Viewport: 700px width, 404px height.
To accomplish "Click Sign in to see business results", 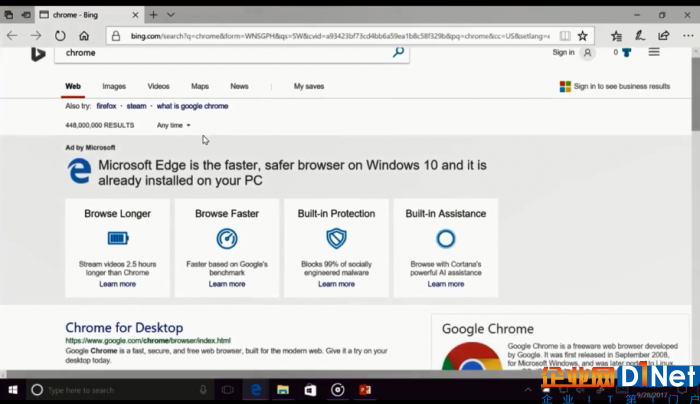I will click(615, 86).
